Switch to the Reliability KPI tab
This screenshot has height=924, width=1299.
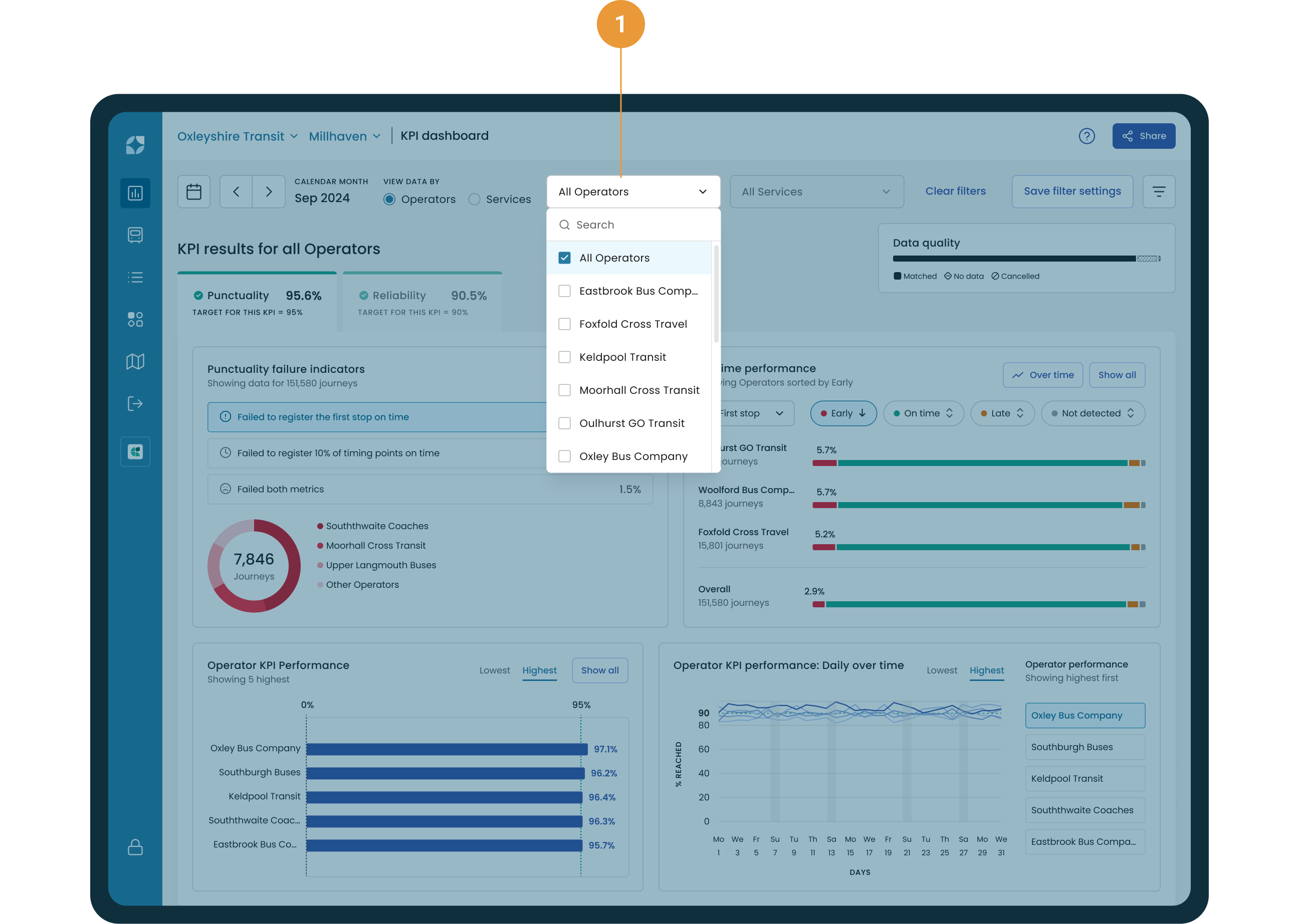pos(422,302)
